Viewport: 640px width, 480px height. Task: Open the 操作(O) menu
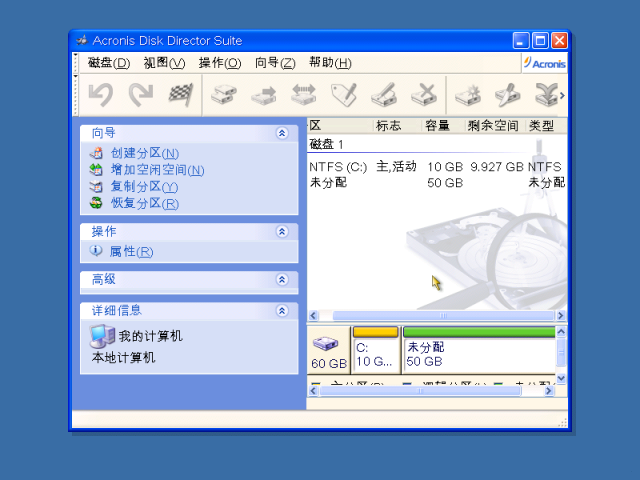click(x=220, y=63)
